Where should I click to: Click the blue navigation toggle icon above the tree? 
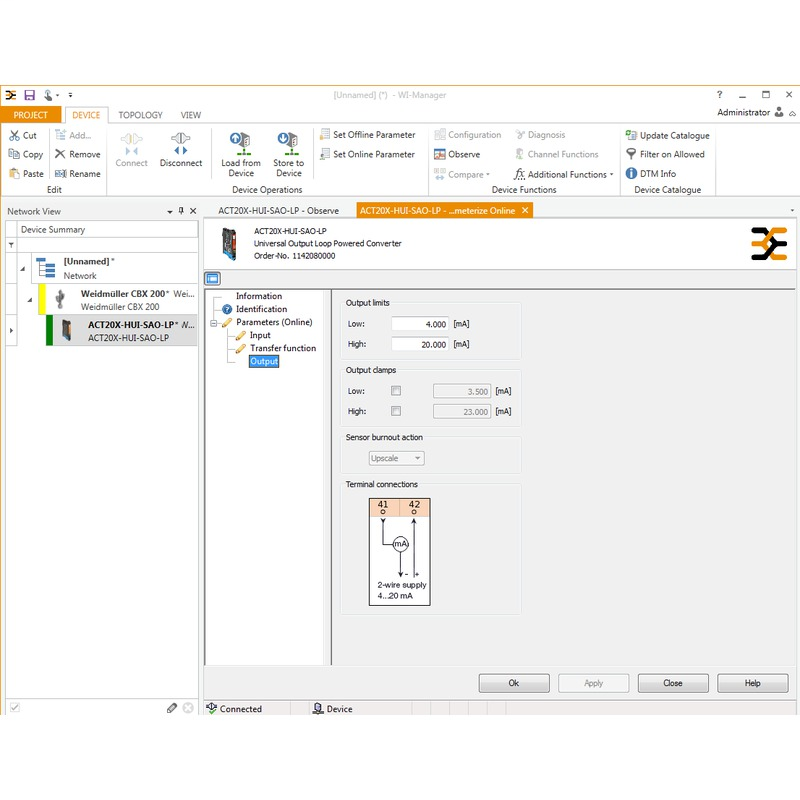pos(213,278)
